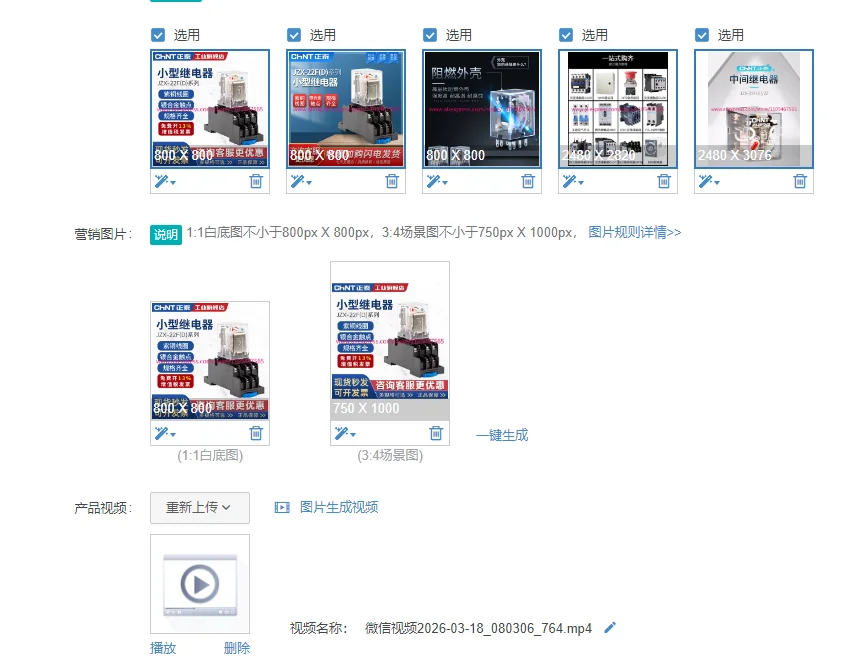Viewport: 863px width, 668px height.
Task: Delete the second JZX-22F product image
Action: 392,181
